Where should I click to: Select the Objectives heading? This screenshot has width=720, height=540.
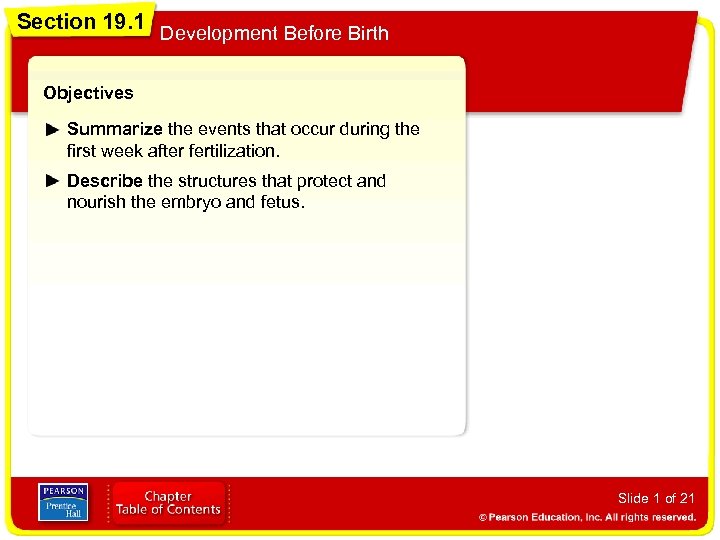(x=88, y=93)
